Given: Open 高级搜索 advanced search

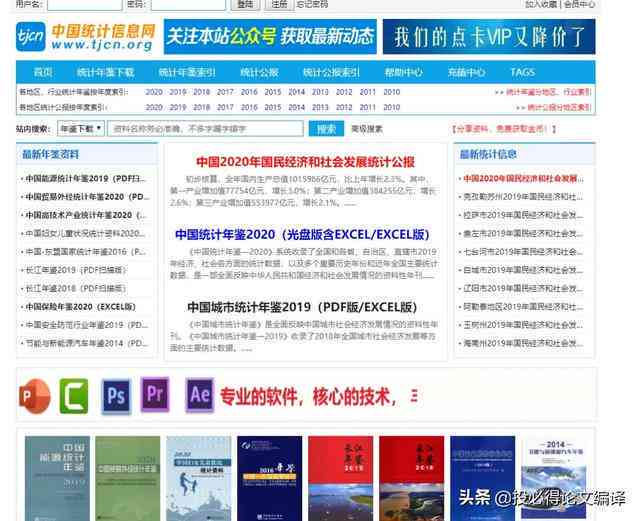Looking at the screenshot, I should pyautogui.click(x=367, y=129).
